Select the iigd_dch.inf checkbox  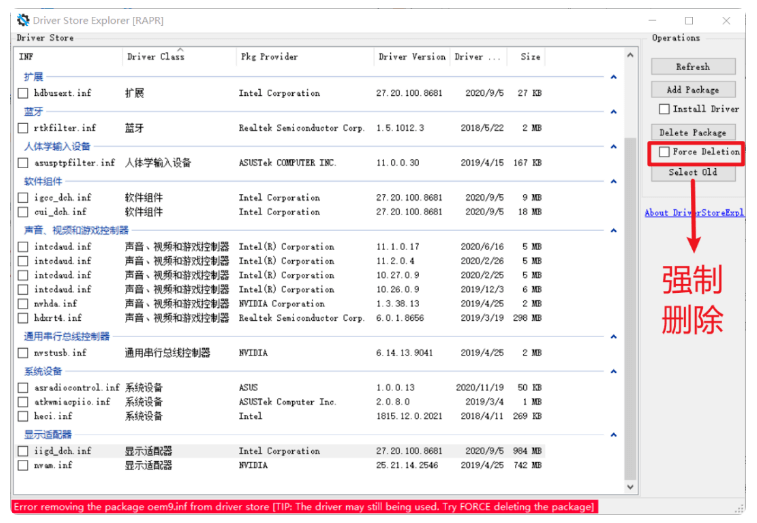point(23,451)
